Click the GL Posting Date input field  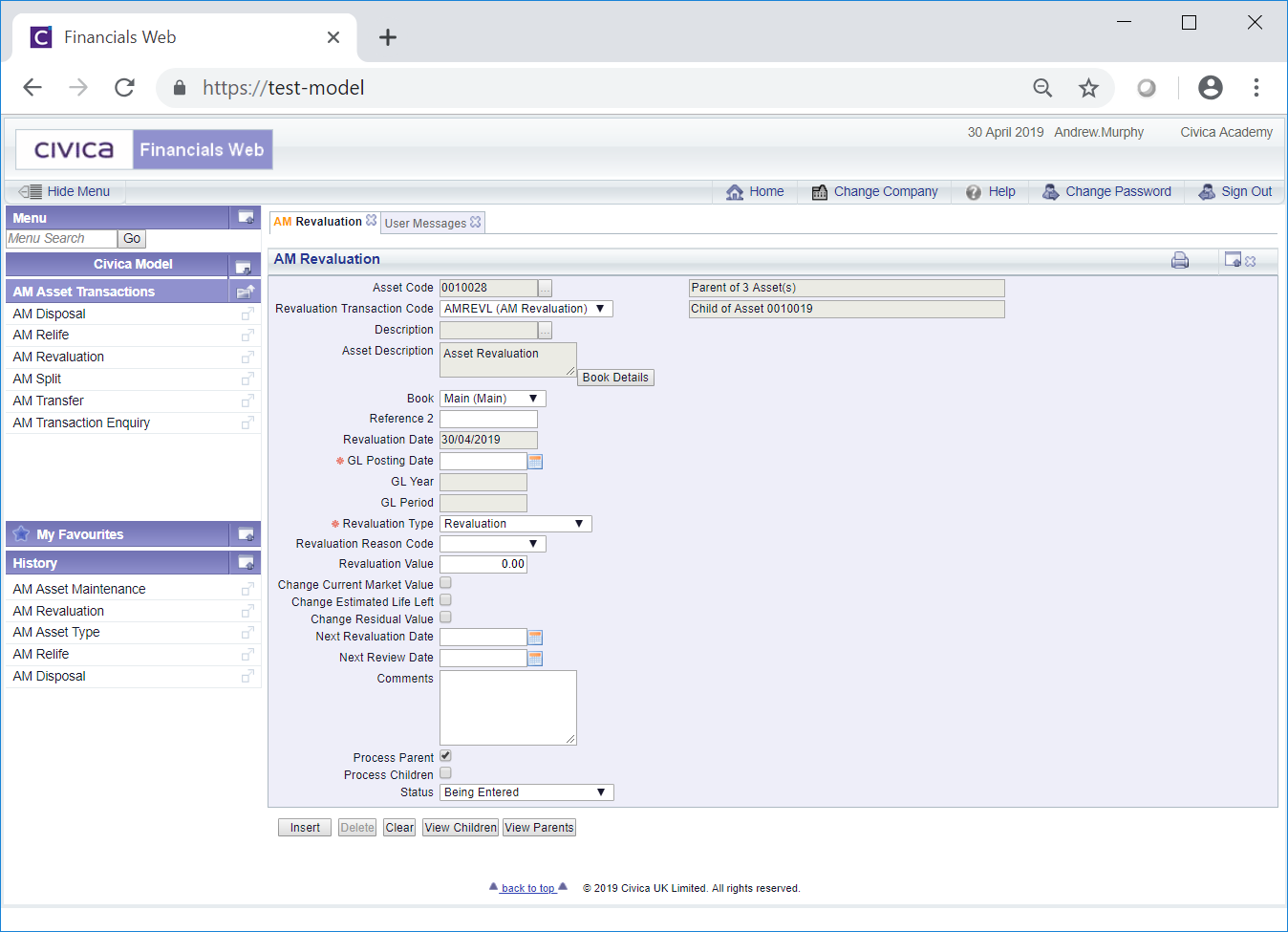pos(483,461)
